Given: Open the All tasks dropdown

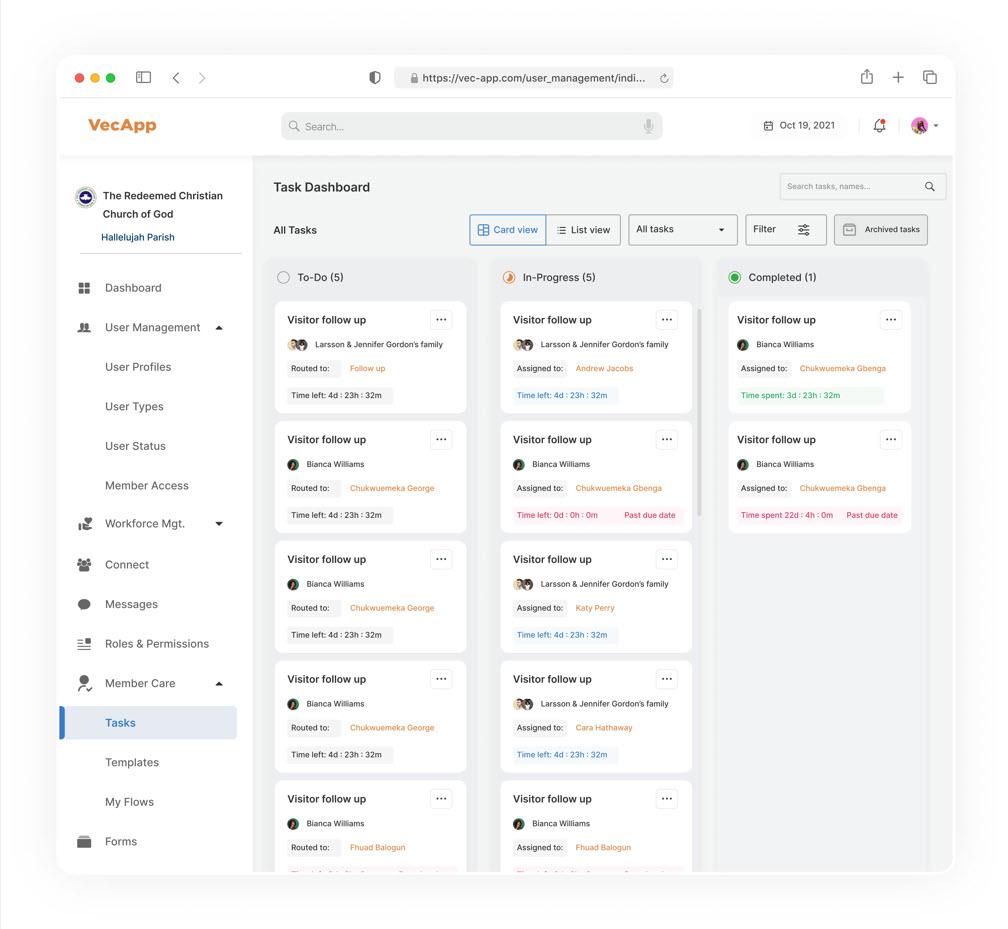Looking at the screenshot, I should tap(682, 230).
